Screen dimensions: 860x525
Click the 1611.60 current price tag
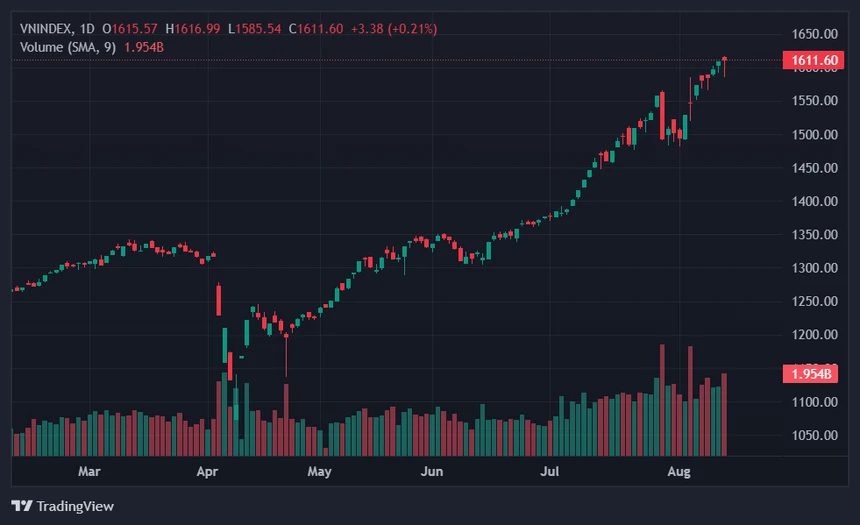(813, 60)
